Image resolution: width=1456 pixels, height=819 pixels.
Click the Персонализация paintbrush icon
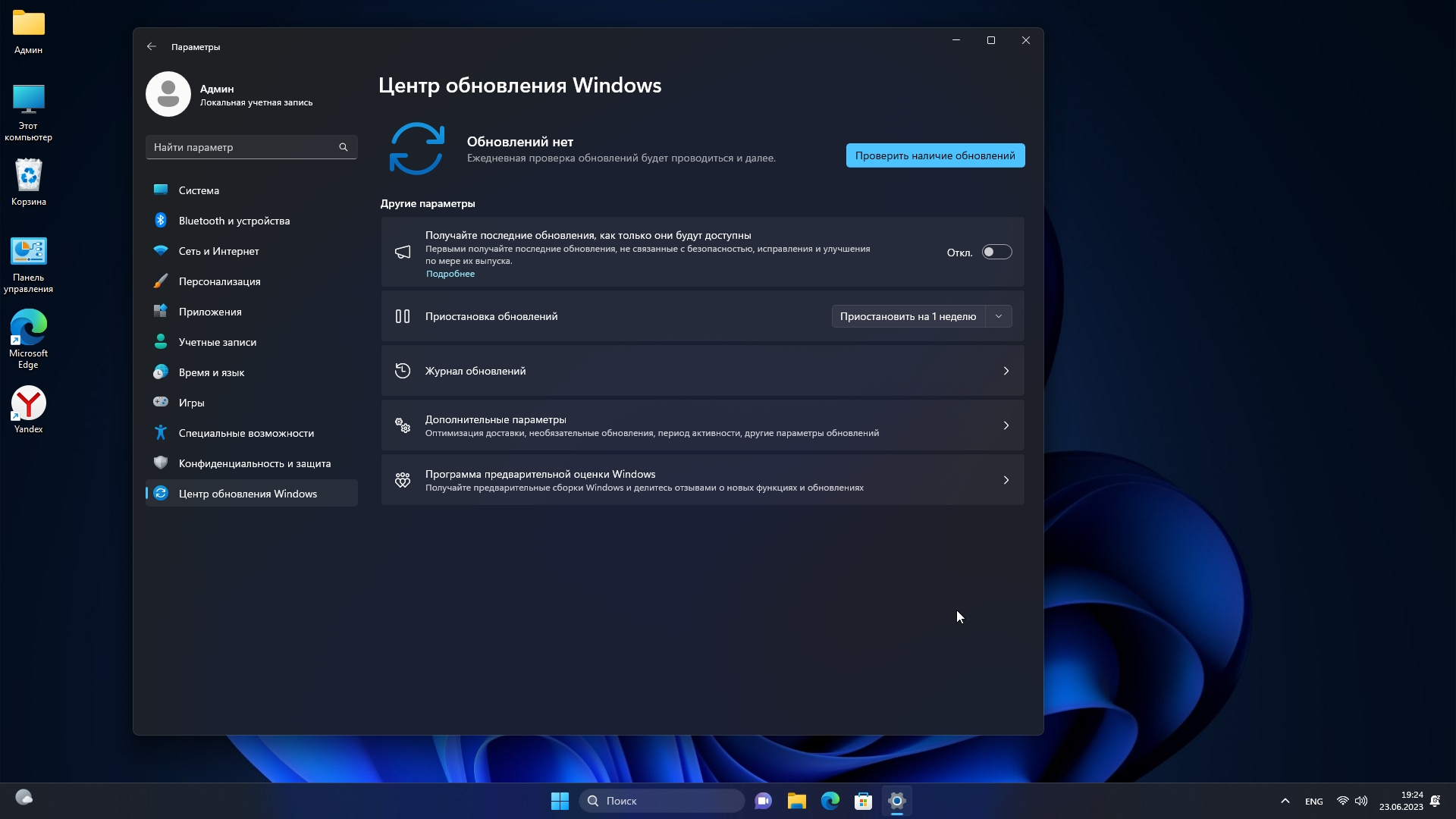point(161,281)
